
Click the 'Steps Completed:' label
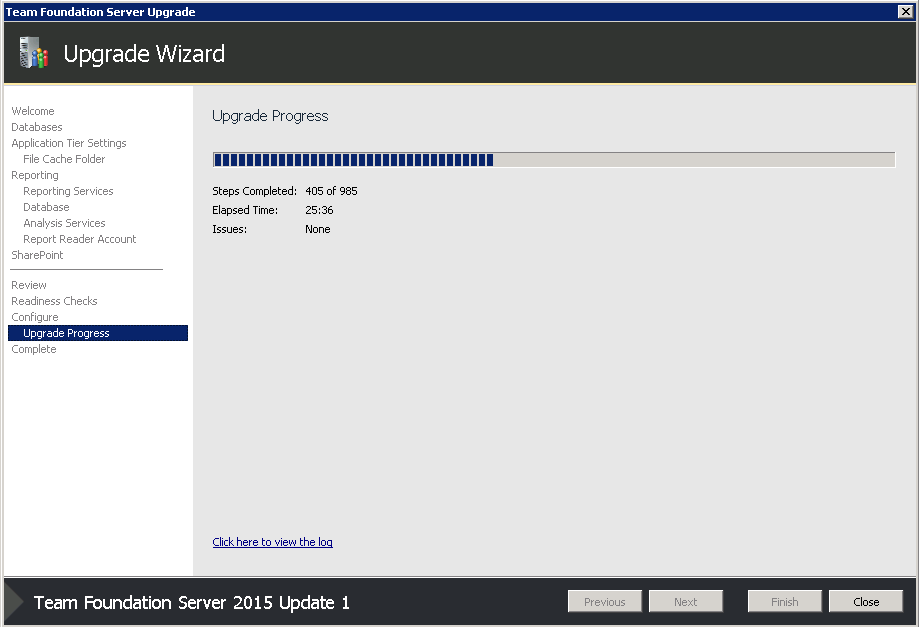[x=254, y=191]
